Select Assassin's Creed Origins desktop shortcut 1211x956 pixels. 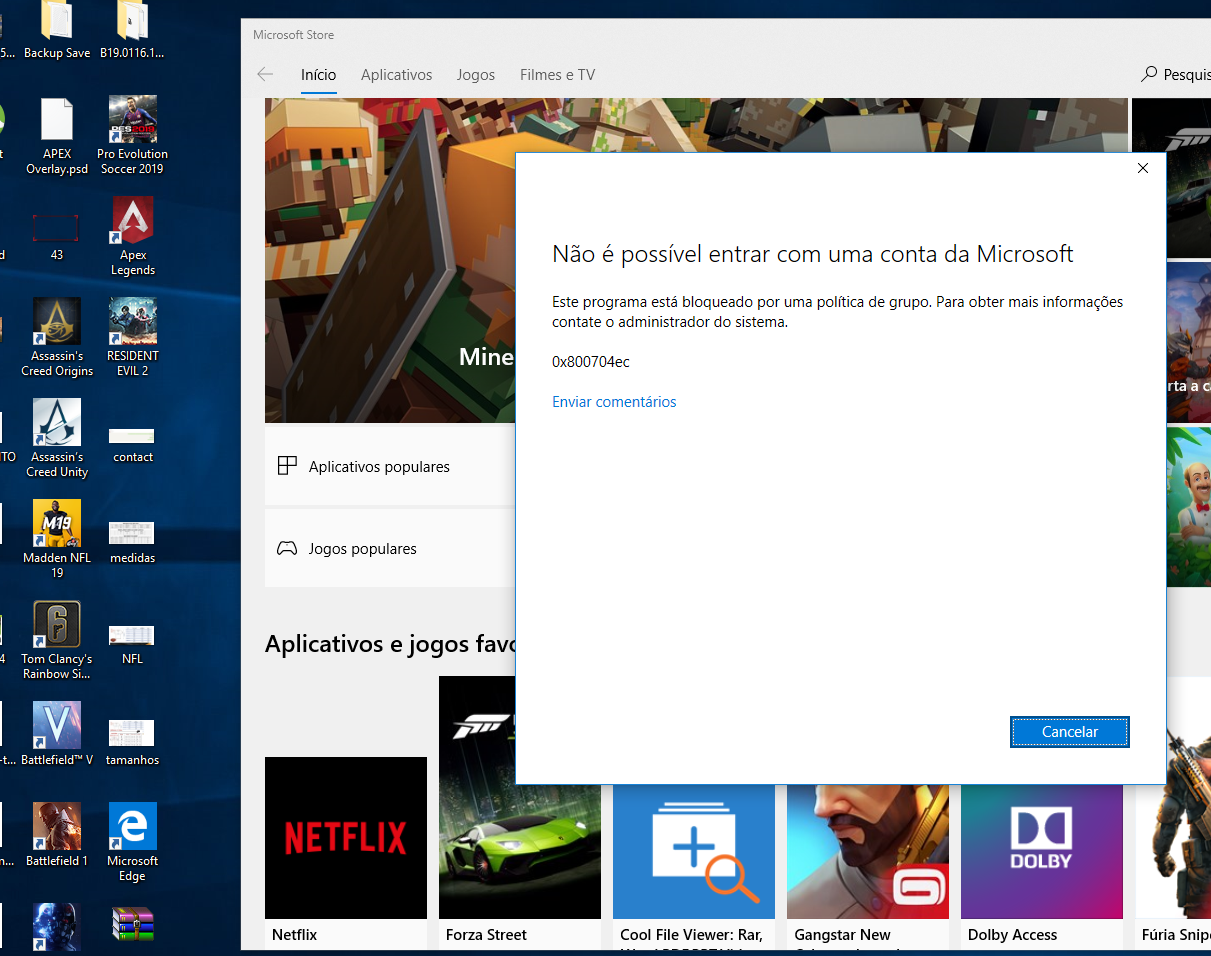pyautogui.click(x=57, y=338)
